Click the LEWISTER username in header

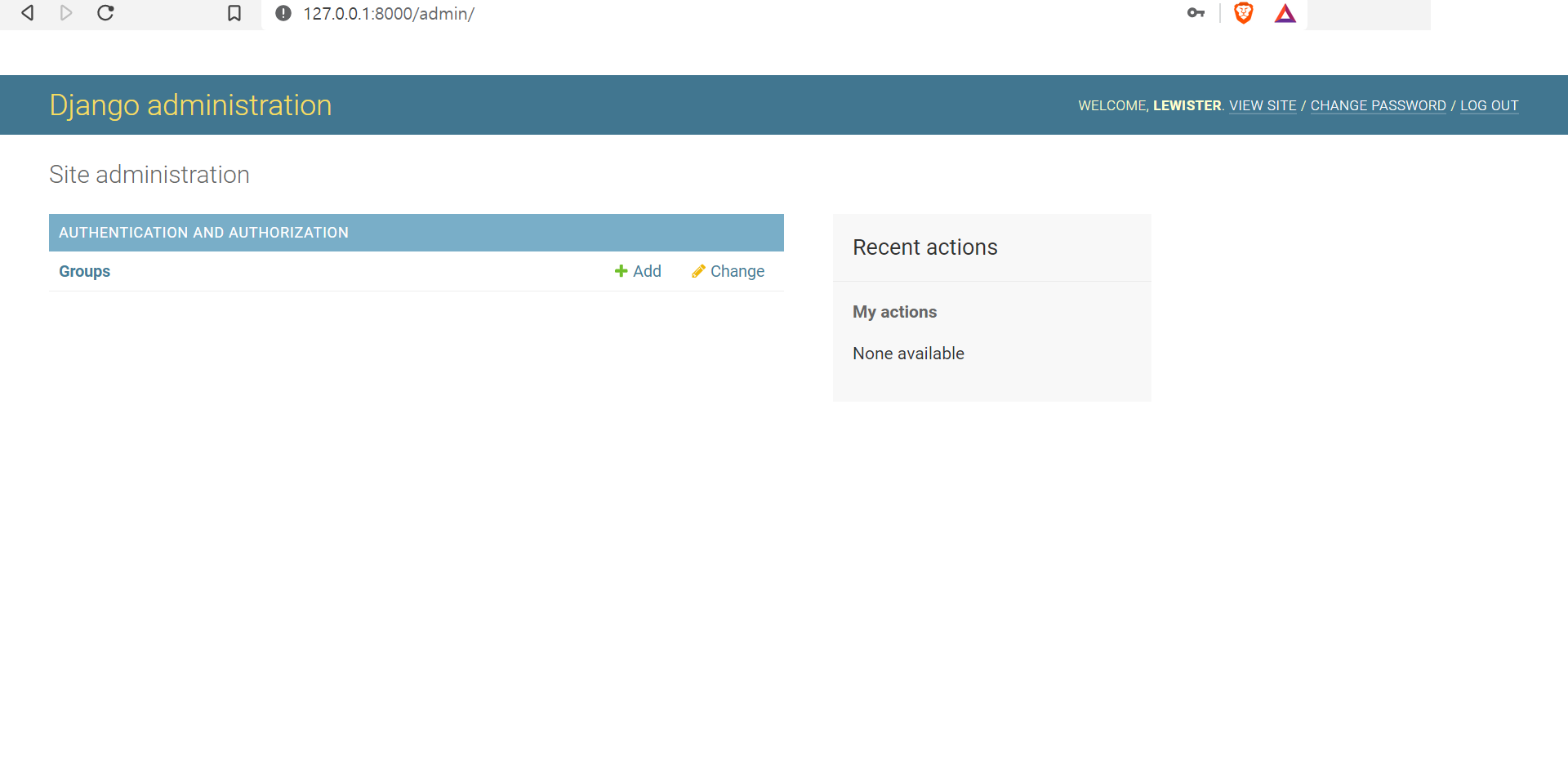tap(1187, 106)
